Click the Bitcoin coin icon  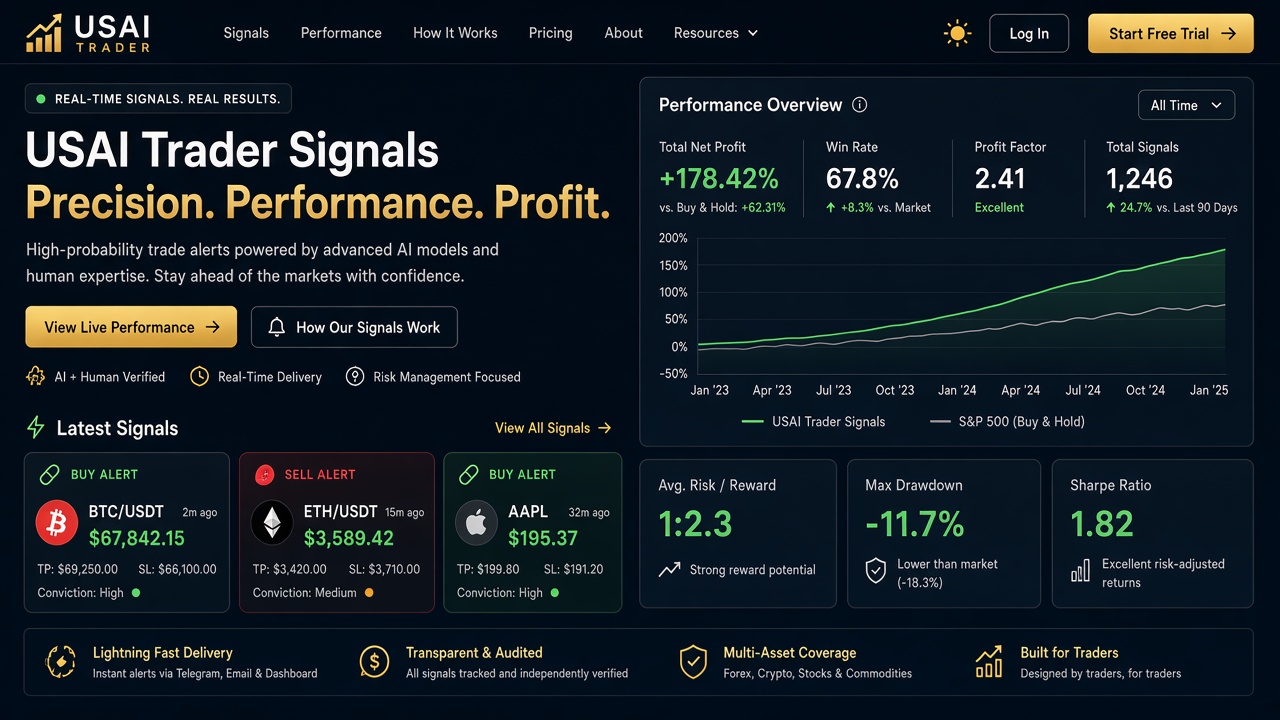coord(57,523)
